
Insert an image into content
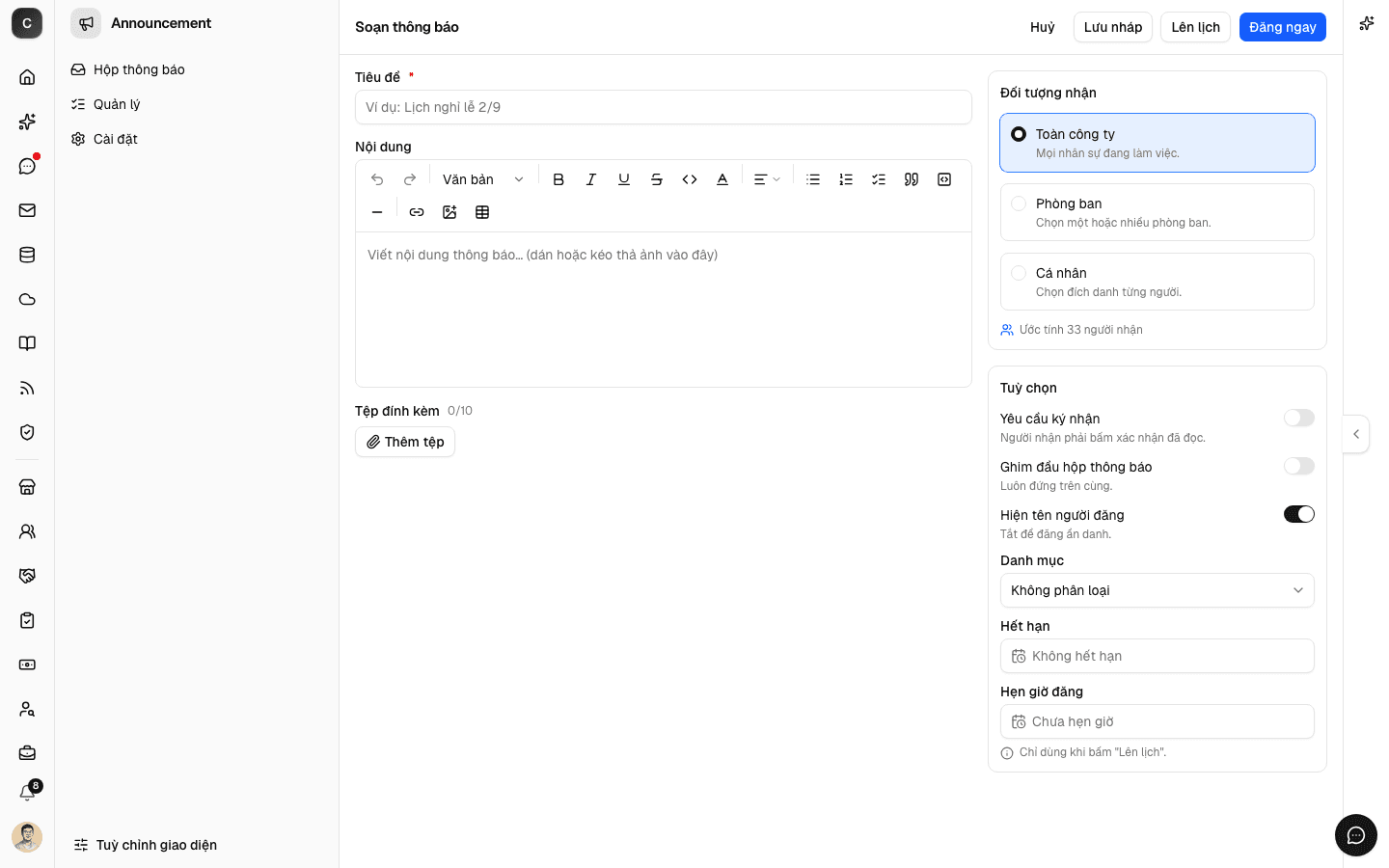449,212
